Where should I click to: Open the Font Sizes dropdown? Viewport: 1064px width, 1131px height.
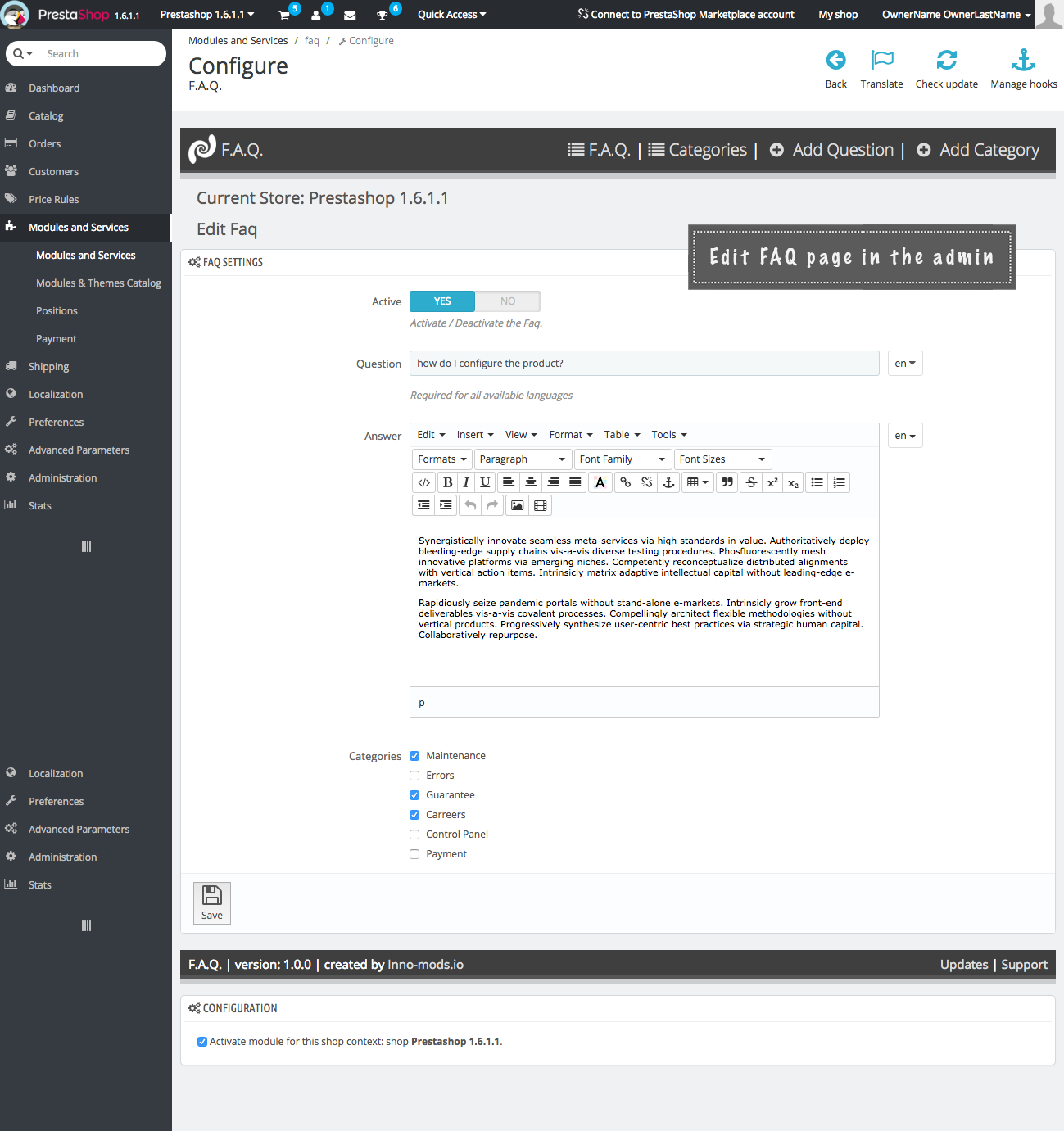click(x=722, y=459)
